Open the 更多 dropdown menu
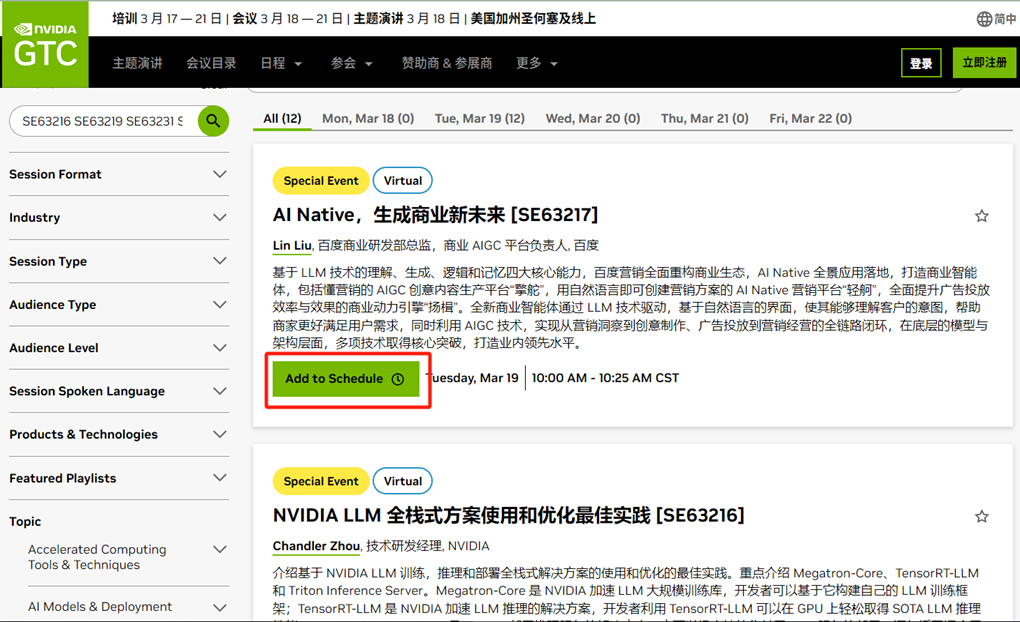The image size is (1020, 622). pos(536,62)
